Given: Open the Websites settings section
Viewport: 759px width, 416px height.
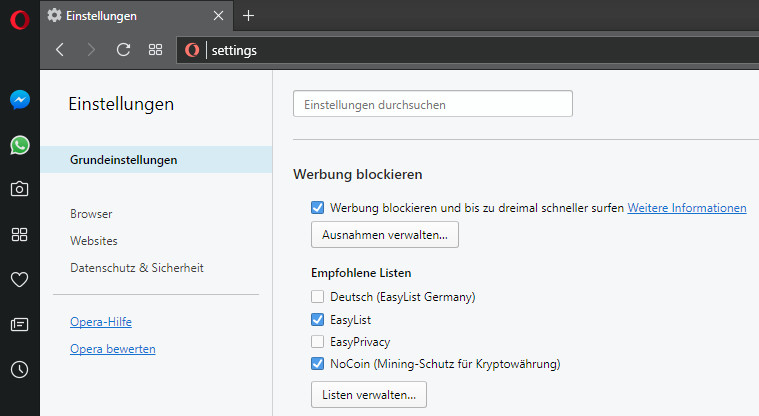Looking at the screenshot, I should tap(94, 241).
